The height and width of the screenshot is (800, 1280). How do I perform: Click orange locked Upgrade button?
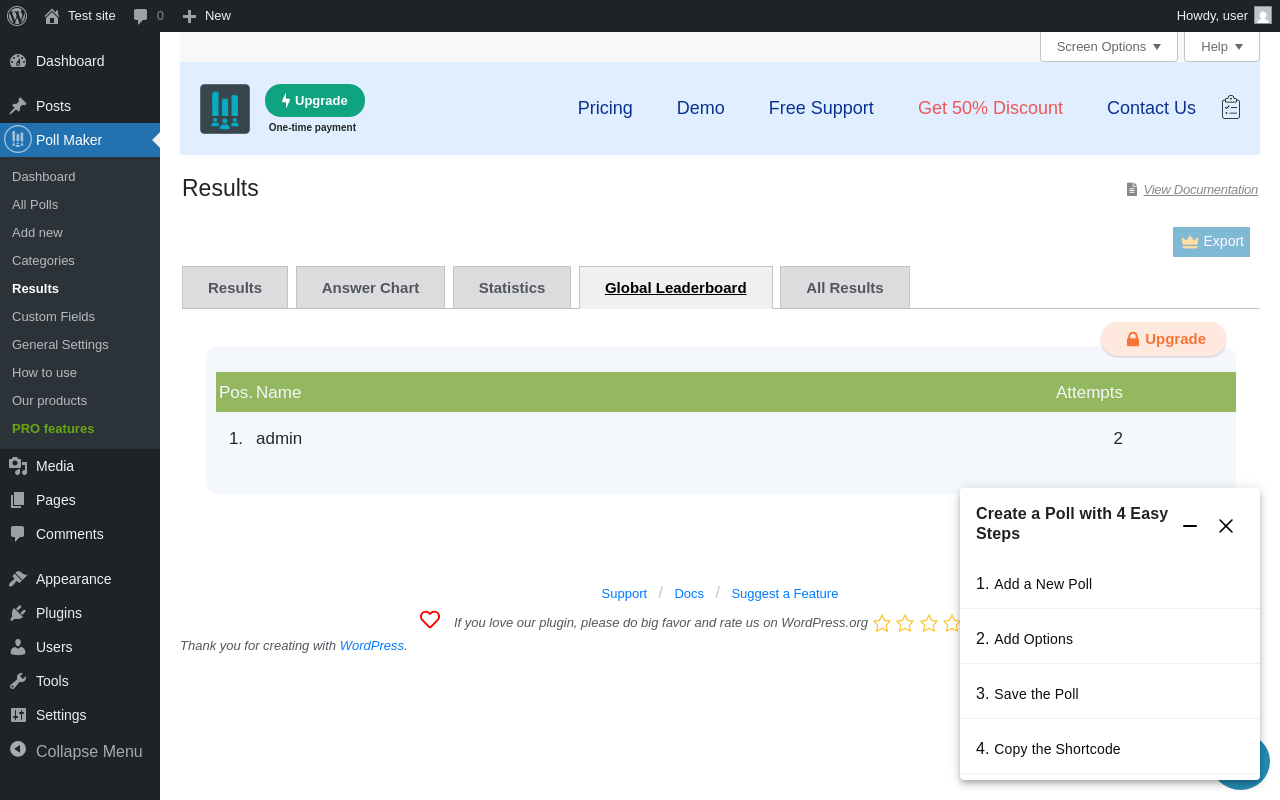coord(1164,339)
